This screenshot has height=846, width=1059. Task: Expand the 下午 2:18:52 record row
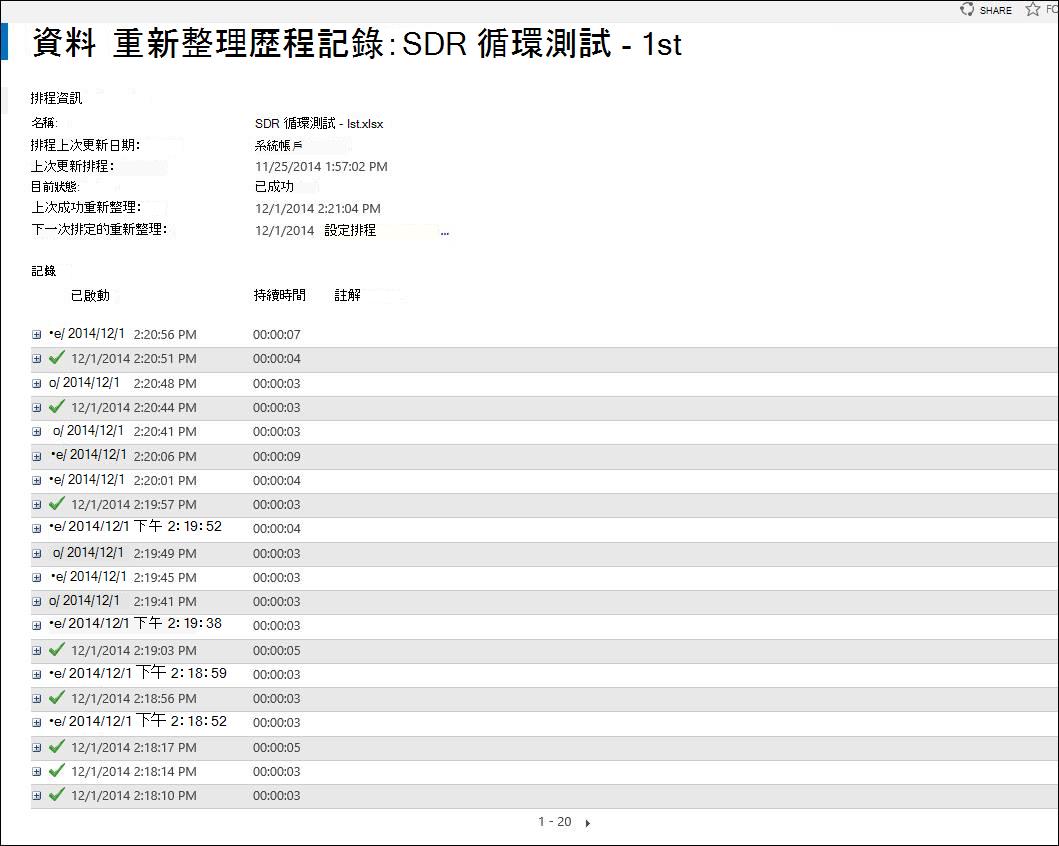(36, 722)
